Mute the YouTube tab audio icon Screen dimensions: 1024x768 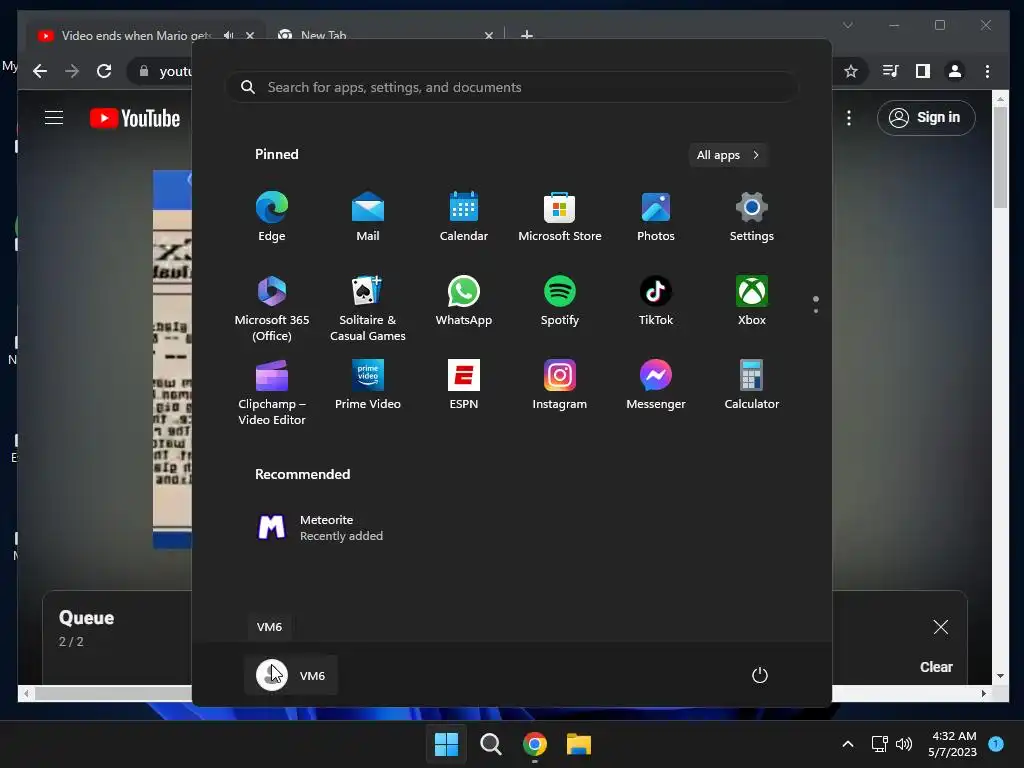click(229, 35)
